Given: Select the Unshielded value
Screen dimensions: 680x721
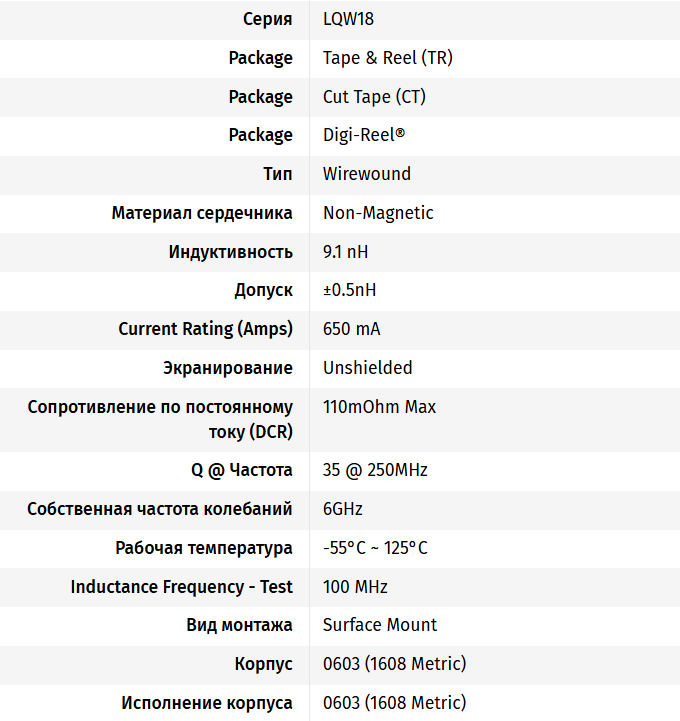Looking at the screenshot, I should pos(367,368).
